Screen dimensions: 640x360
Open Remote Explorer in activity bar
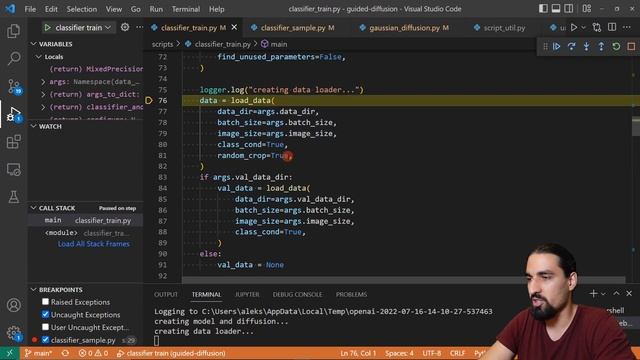click(x=13, y=169)
